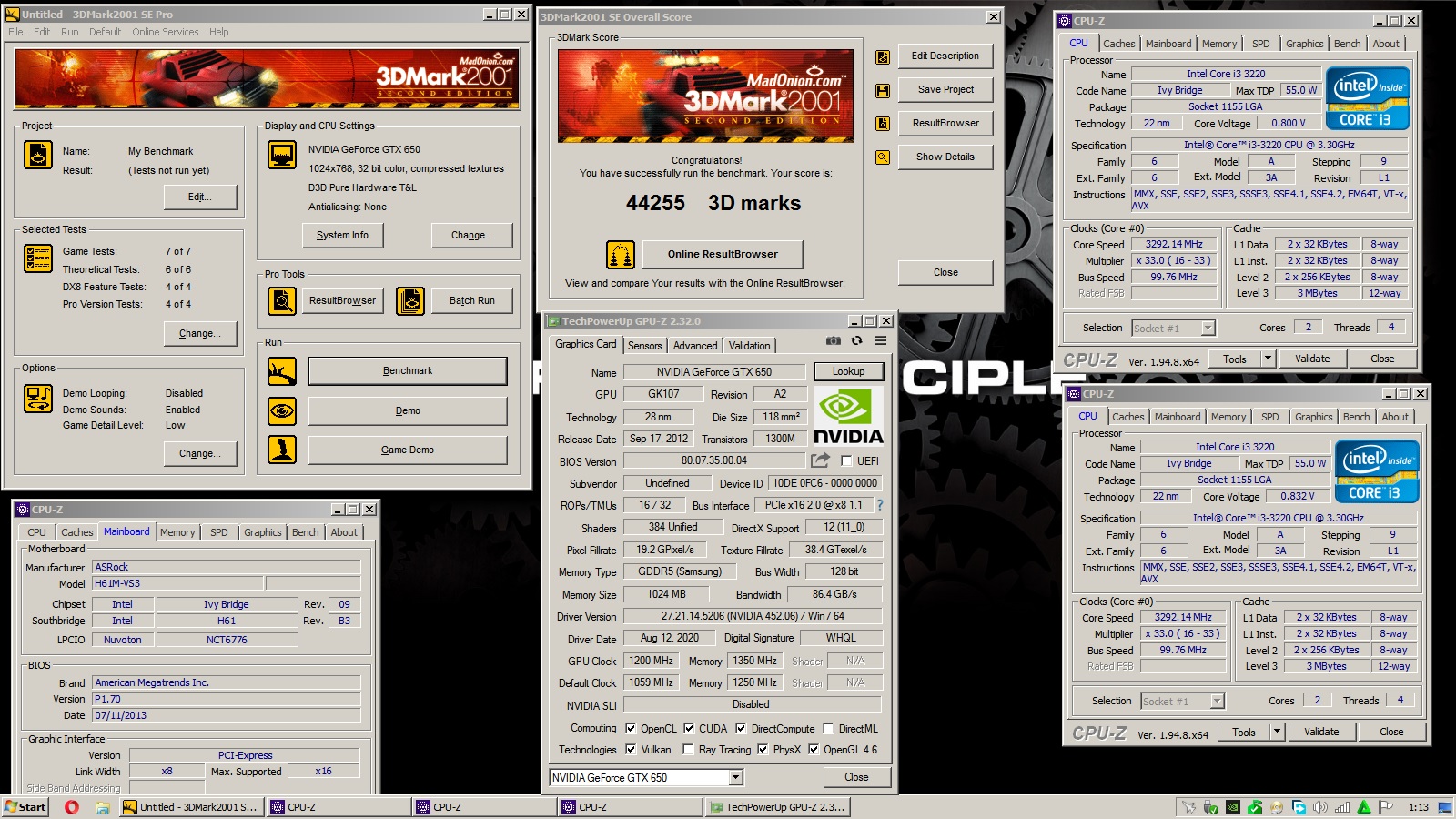This screenshot has height=819, width=1456.
Task: Open the GPU selector dropdown in GPU-Z
Action: [x=736, y=778]
